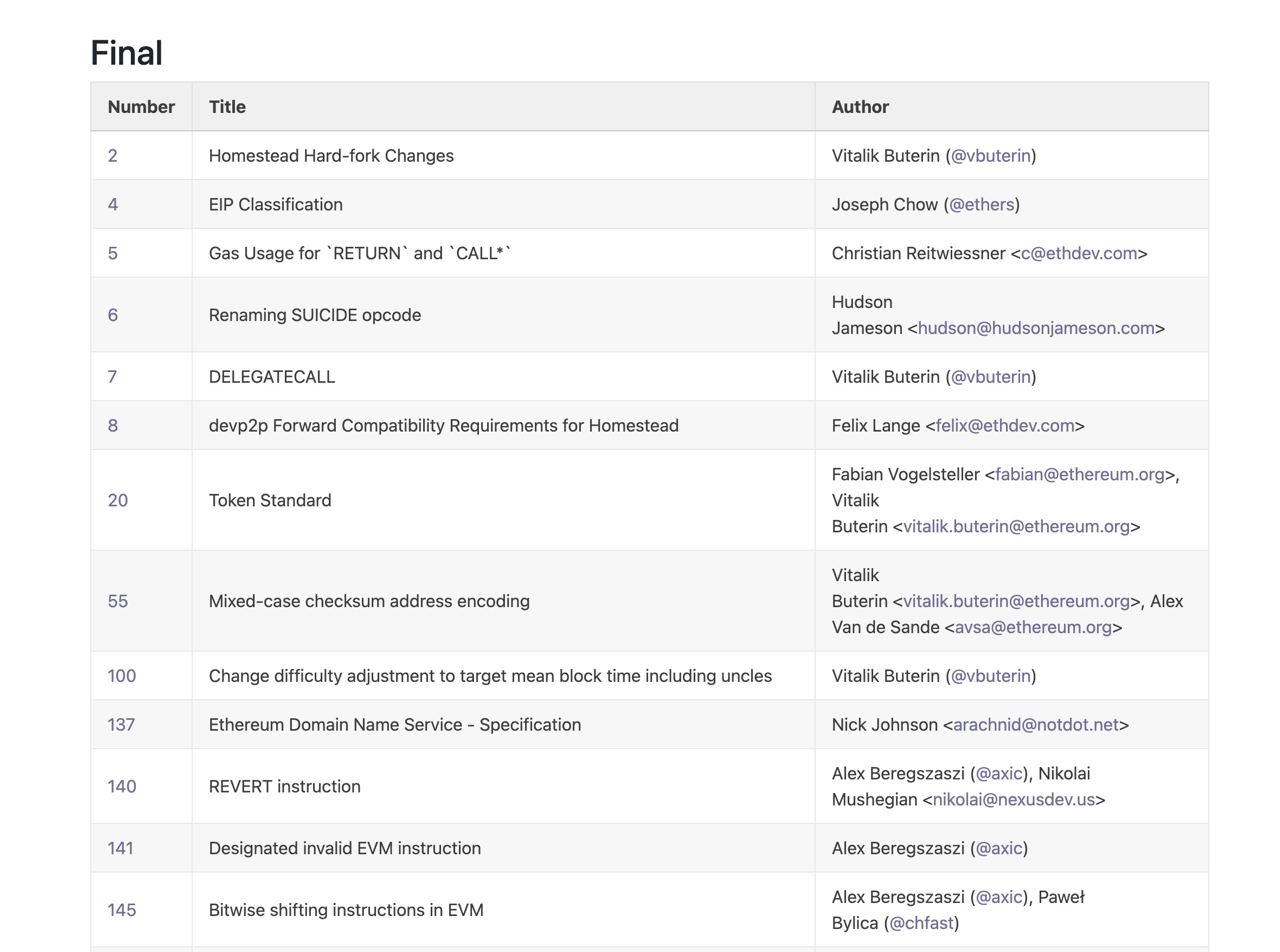Open @chfast author profile link

coord(920,923)
